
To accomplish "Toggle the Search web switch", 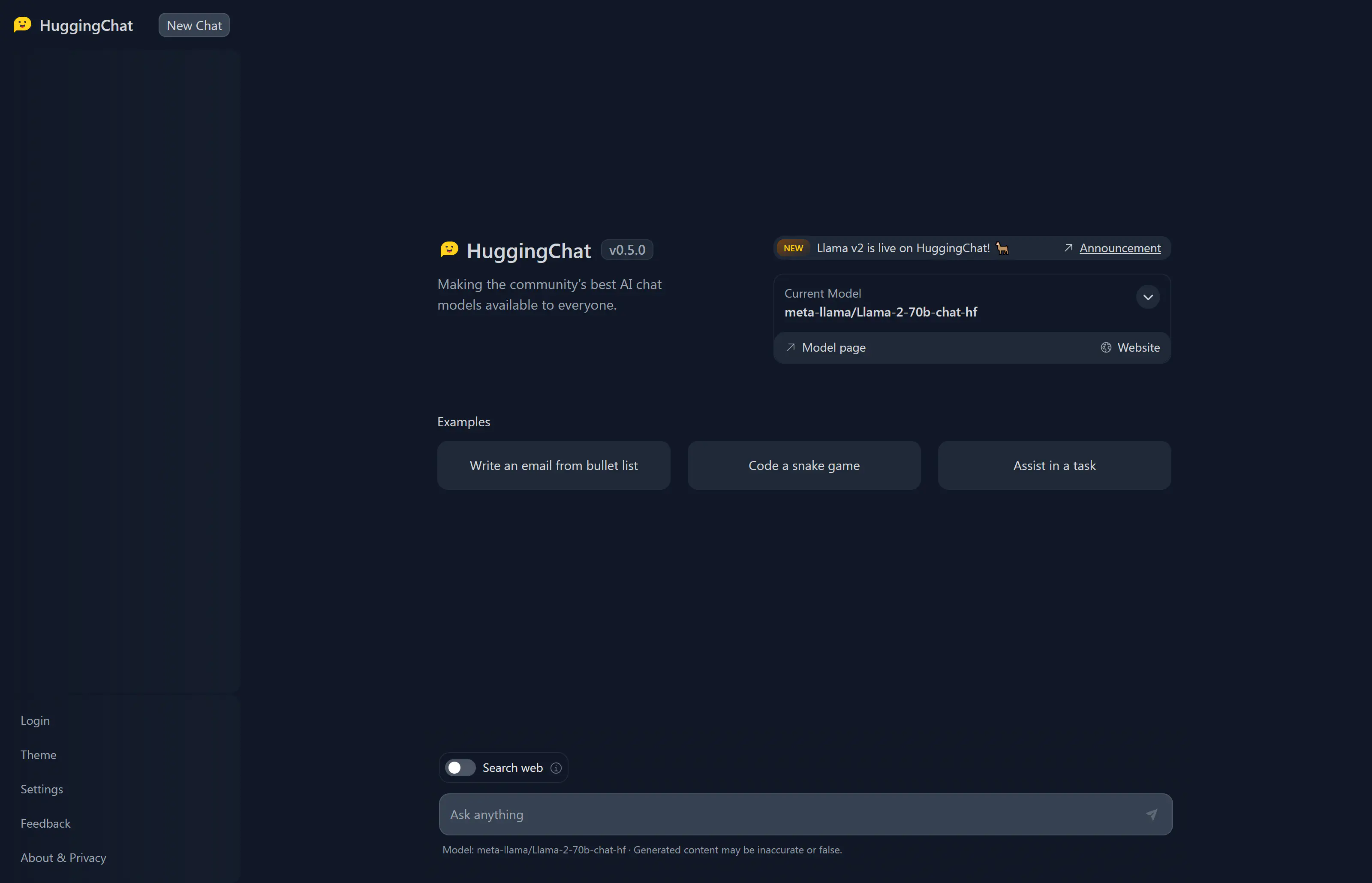I will [460, 767].
